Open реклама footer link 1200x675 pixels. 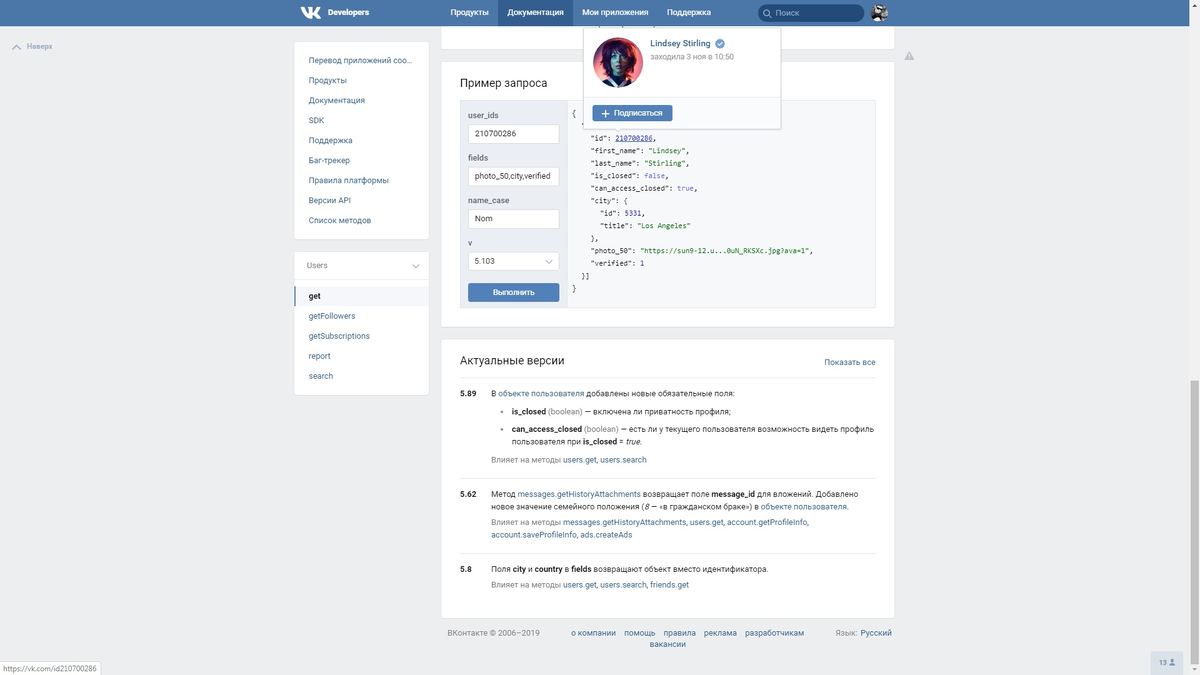tap(720, 633)
